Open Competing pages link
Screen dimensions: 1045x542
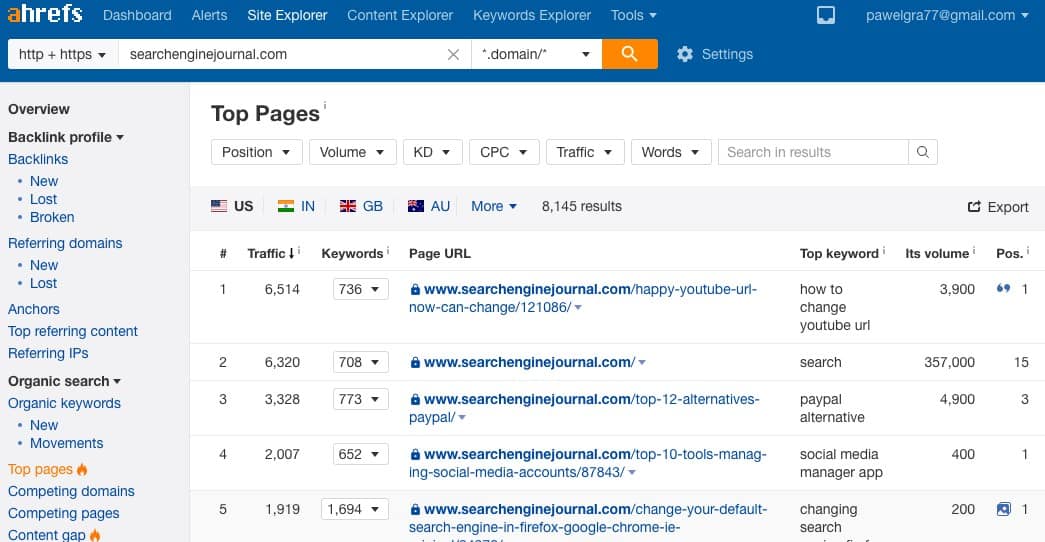[63, 513]
